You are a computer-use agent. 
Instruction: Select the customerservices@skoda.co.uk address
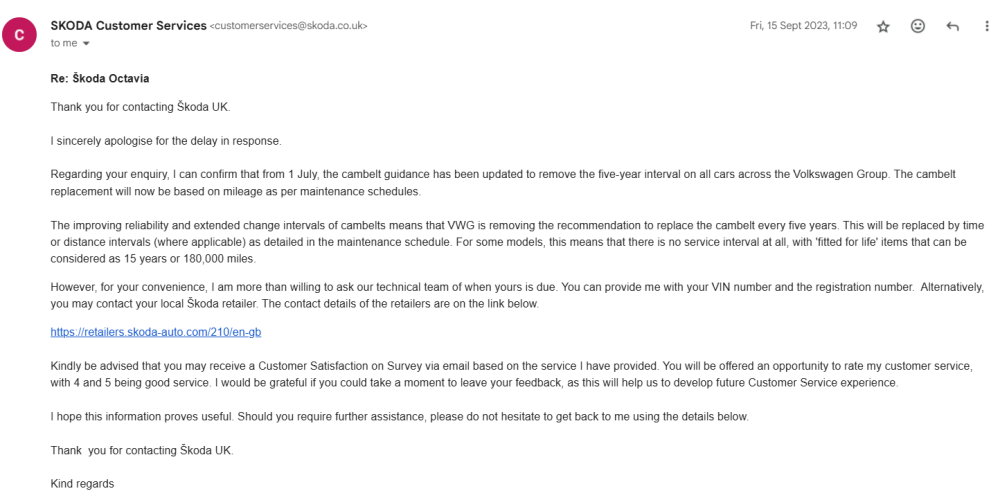[288, 26]
